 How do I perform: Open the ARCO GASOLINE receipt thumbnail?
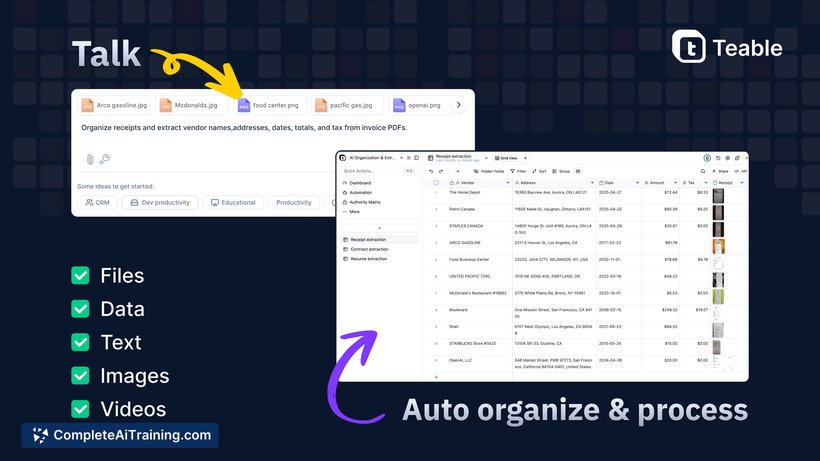(x=719, y=246)
